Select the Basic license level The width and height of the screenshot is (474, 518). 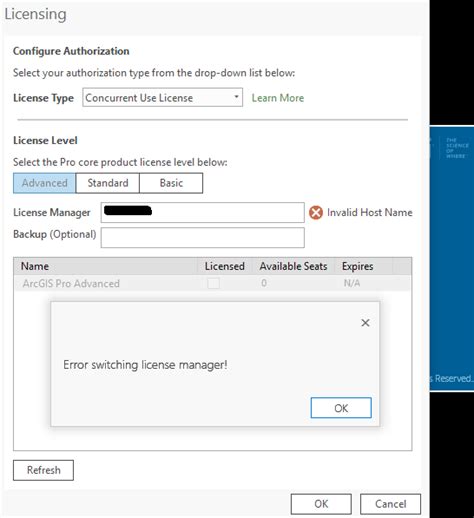(171, 183)
